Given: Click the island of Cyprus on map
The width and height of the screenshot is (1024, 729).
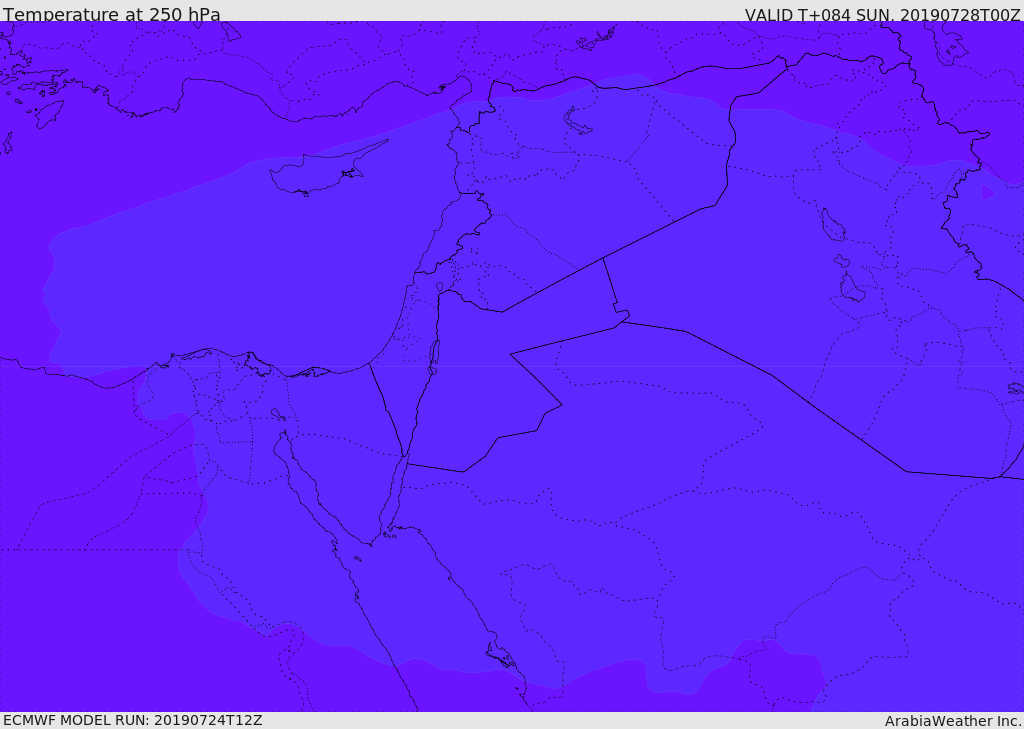Looking at the screenshot, I should 327,169.
